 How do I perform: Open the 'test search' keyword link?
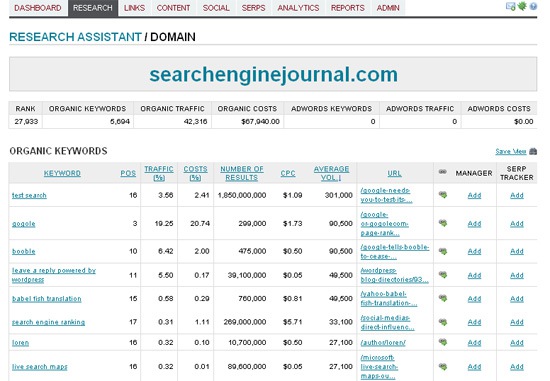29,195
